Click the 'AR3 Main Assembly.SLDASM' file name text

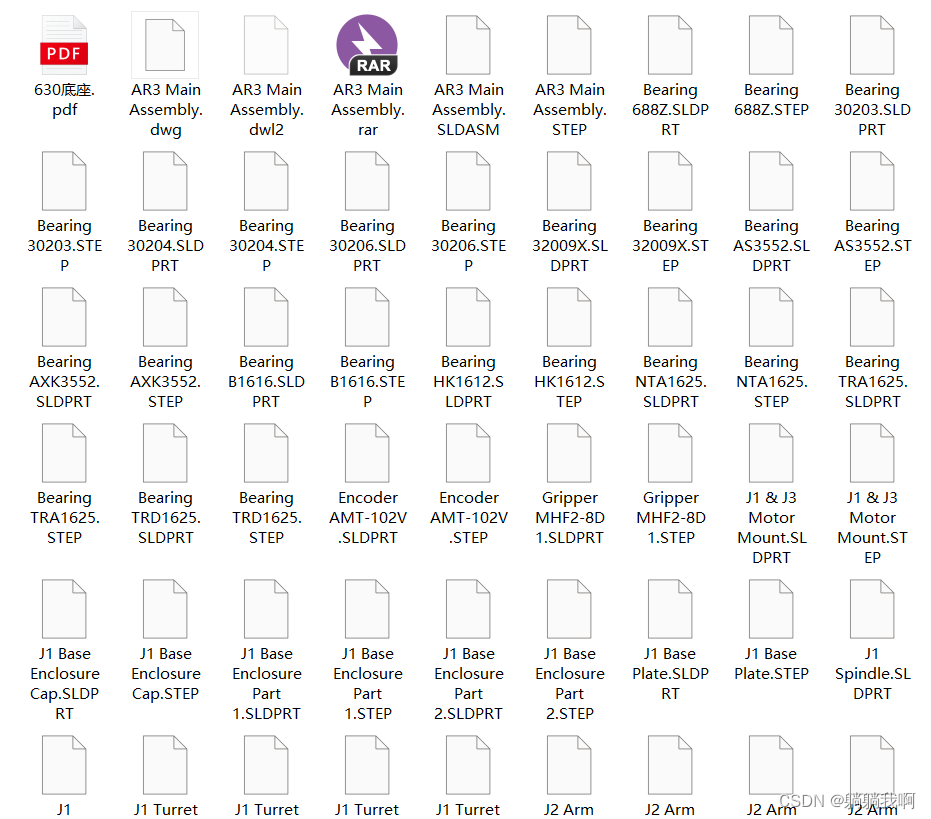tap(468, 110)
